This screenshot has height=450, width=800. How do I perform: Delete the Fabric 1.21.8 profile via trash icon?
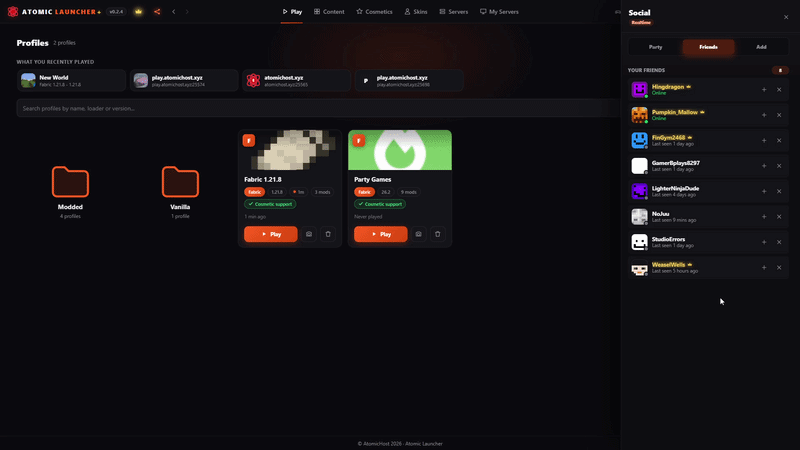tap(328, 234)
